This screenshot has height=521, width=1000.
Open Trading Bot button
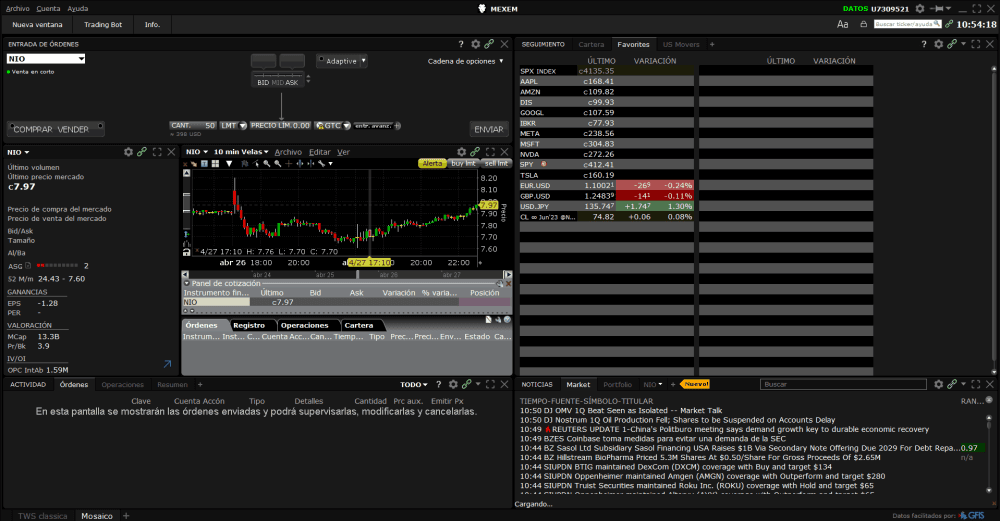(103, 24)
